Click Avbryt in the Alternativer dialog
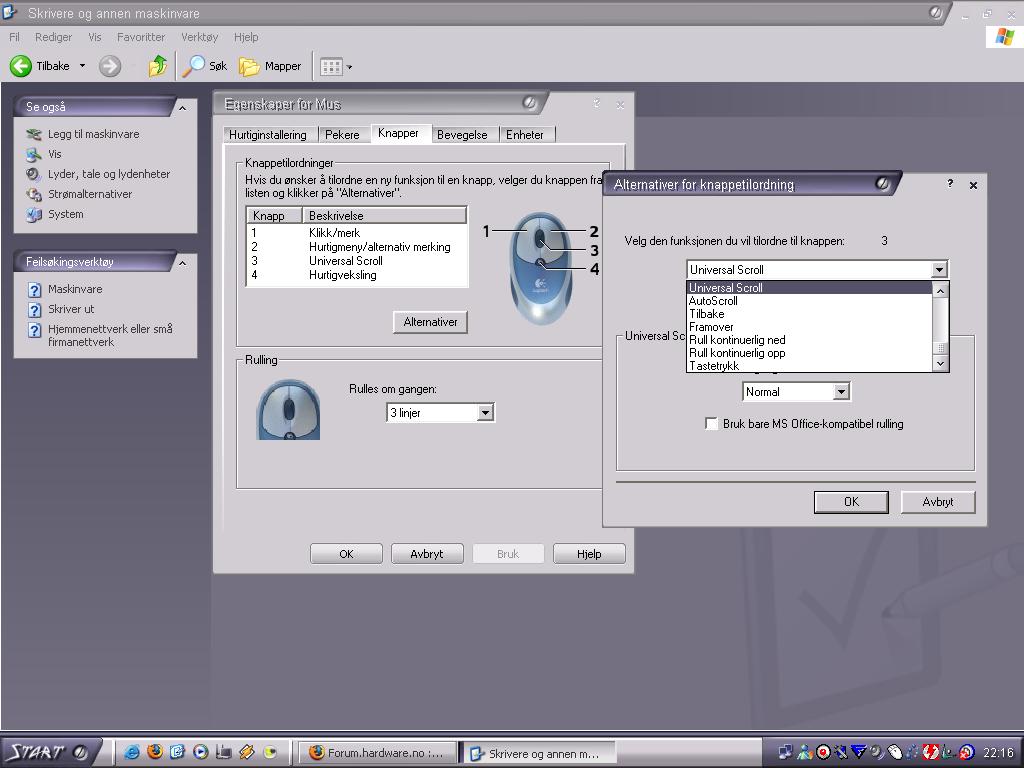This screenshot has height=768, width=1024. [937, 502]
